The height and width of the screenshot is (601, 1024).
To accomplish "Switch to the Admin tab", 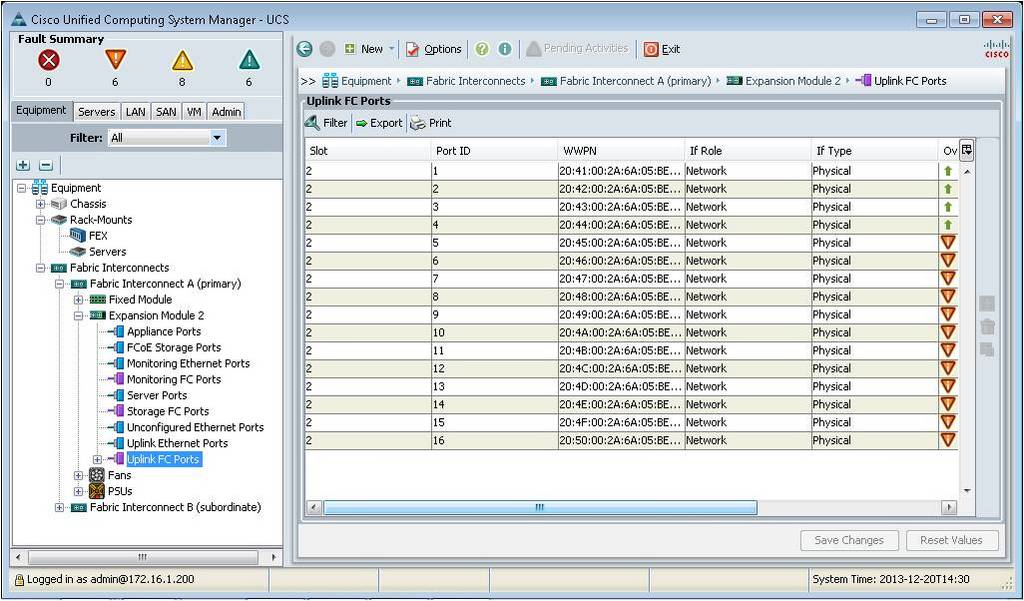I will (x=227, y=112).
